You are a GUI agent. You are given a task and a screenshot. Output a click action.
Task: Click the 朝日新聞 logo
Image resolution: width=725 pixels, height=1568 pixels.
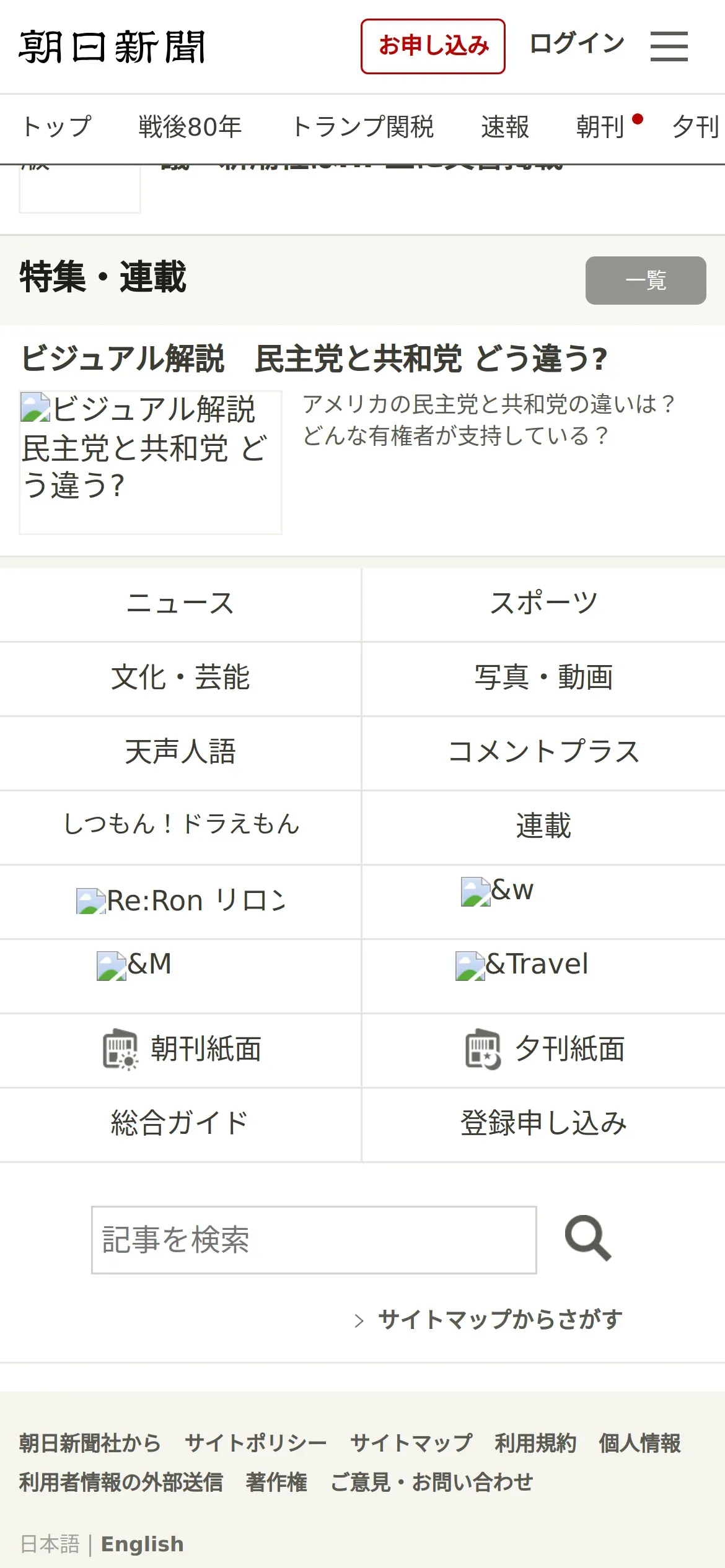pyautogui.click(x=112, y=47)
